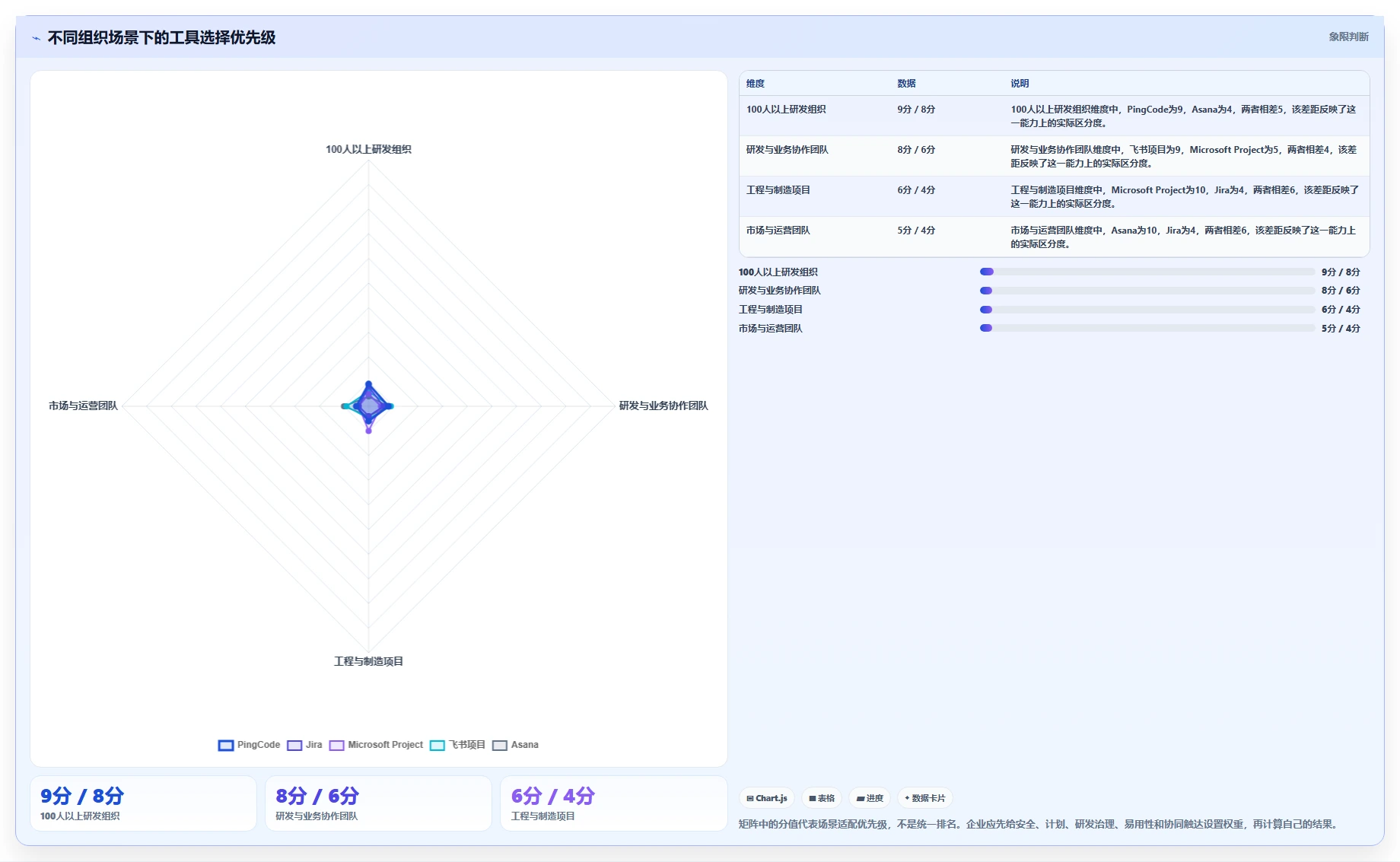The height and width of the screenshot is (862, 1400).
Task: Toggle the Asana legend swatch
Action: click(500, 746)
